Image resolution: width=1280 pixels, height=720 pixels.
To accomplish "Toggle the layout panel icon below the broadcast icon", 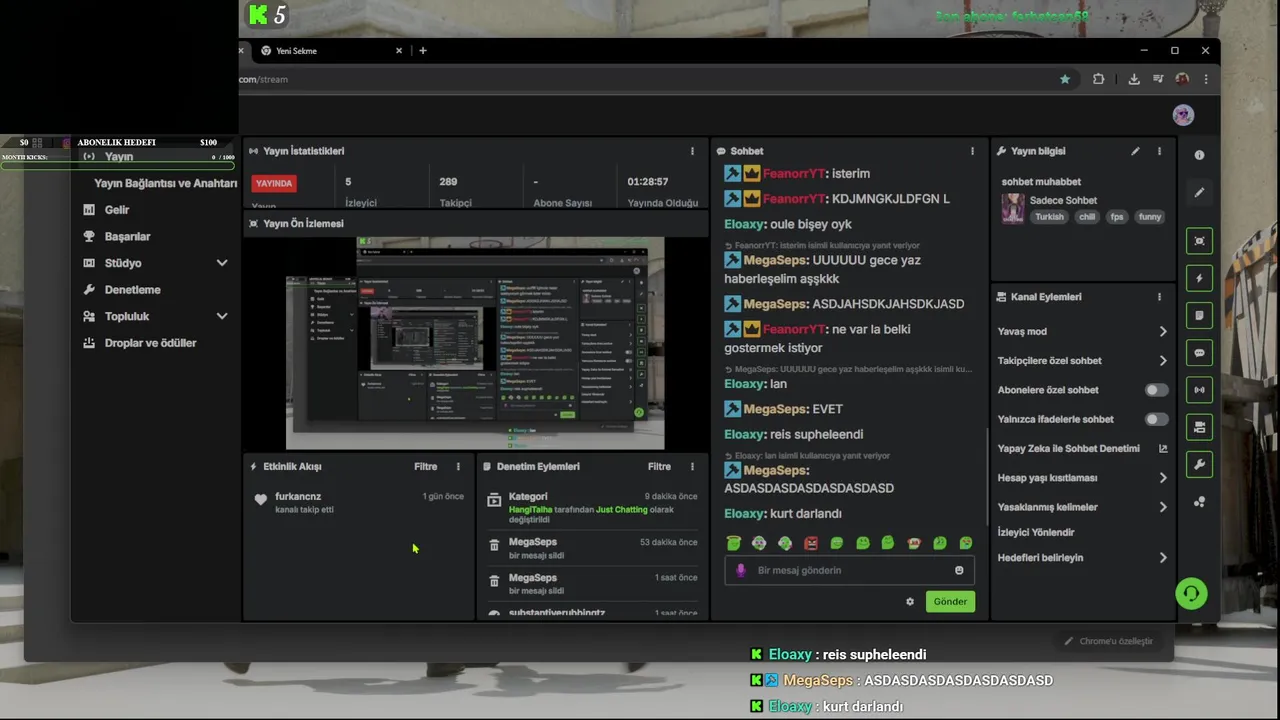I will point(1199,427).
